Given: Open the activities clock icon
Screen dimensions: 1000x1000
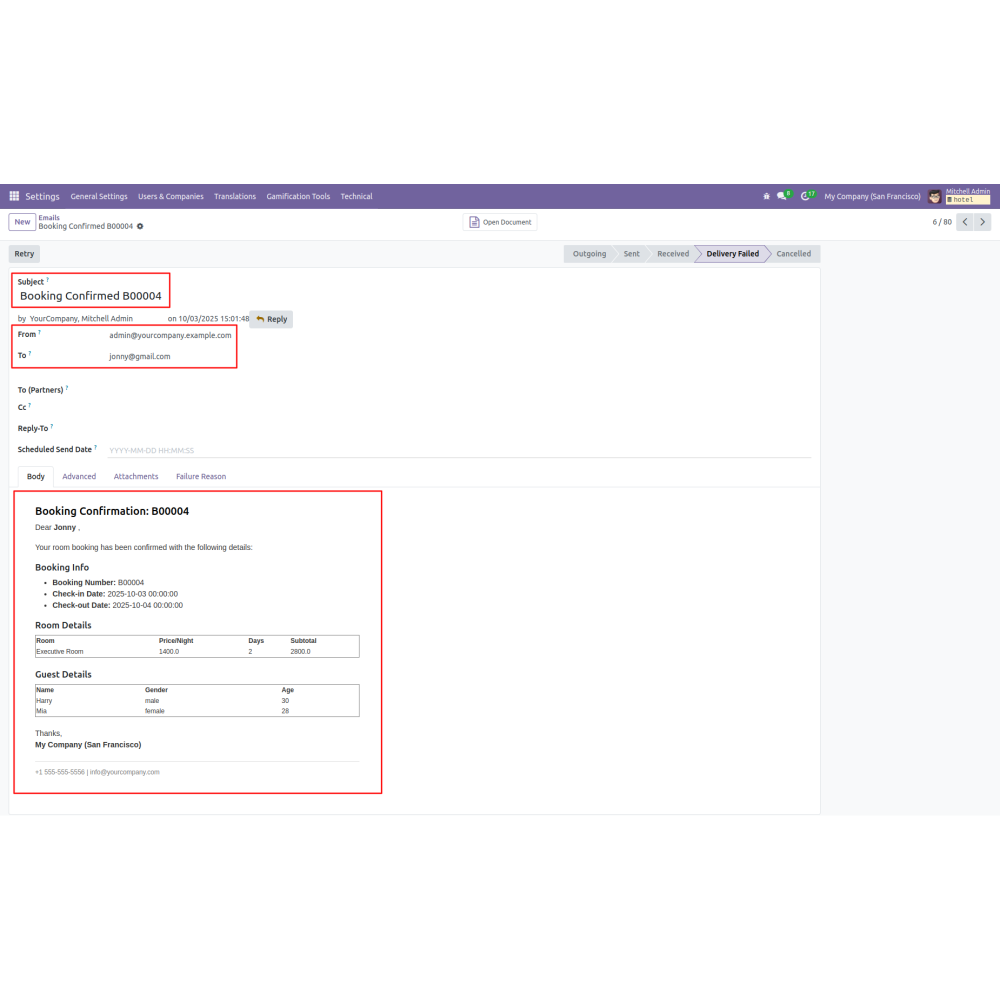Looking at the screenshot, I should point(806,196).
